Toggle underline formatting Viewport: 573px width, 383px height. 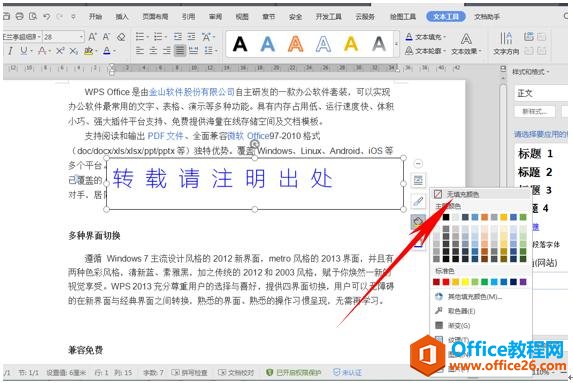[24, 51]
